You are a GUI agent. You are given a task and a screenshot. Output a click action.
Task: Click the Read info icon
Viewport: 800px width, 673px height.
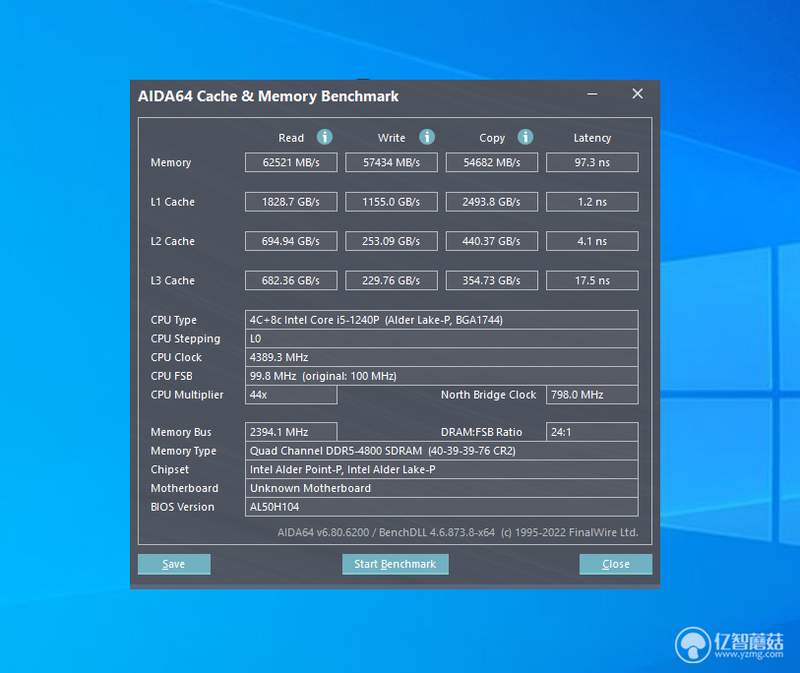[x=324, y=137]
